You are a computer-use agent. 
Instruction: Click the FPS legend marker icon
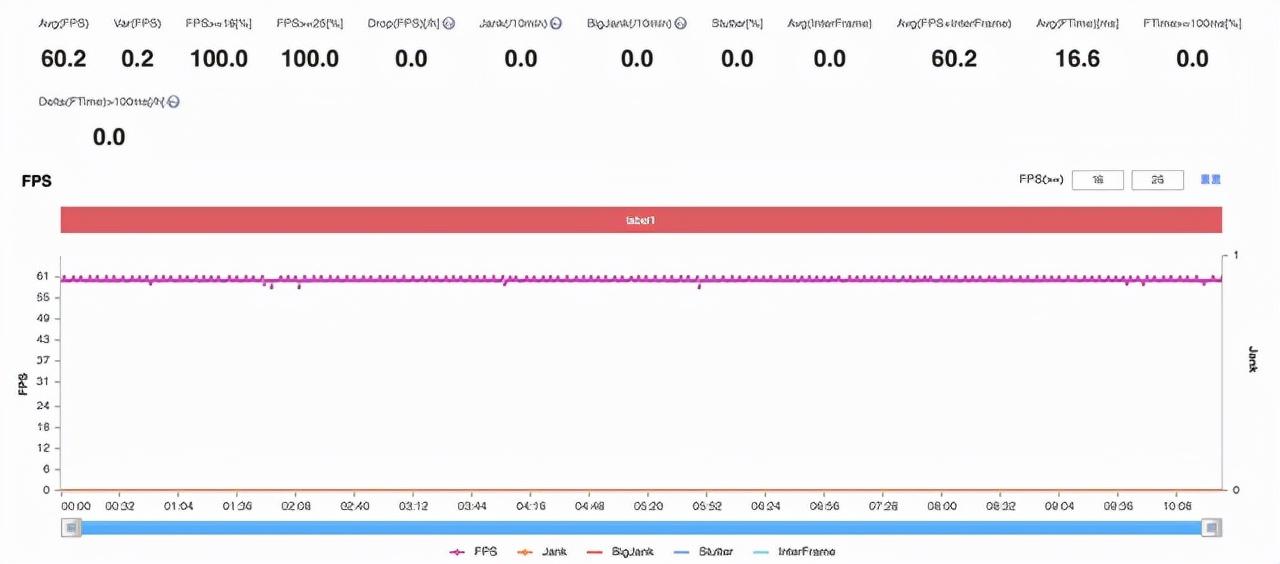[x=459, y=551]
